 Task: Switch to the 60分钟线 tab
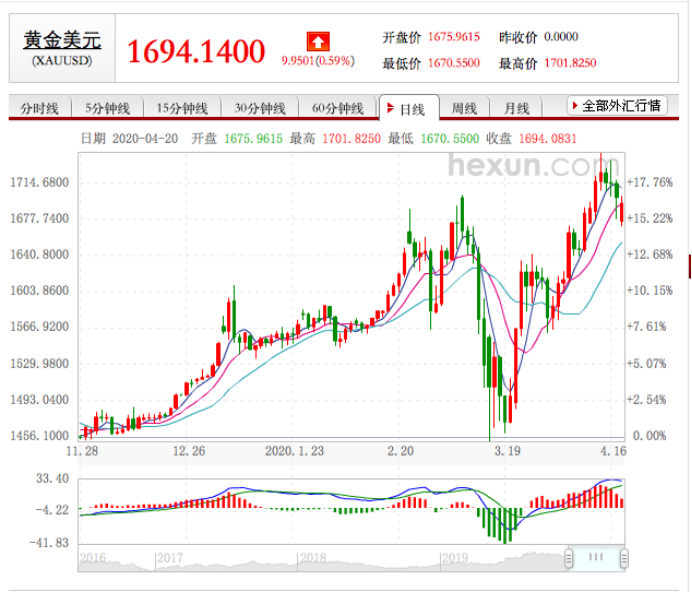coord(338,108)
